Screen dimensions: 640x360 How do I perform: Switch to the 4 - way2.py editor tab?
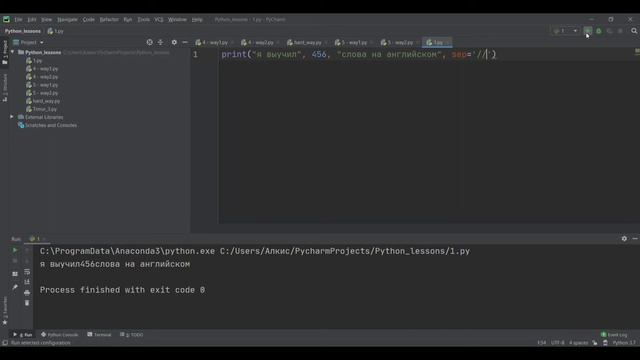click(260, 42)
